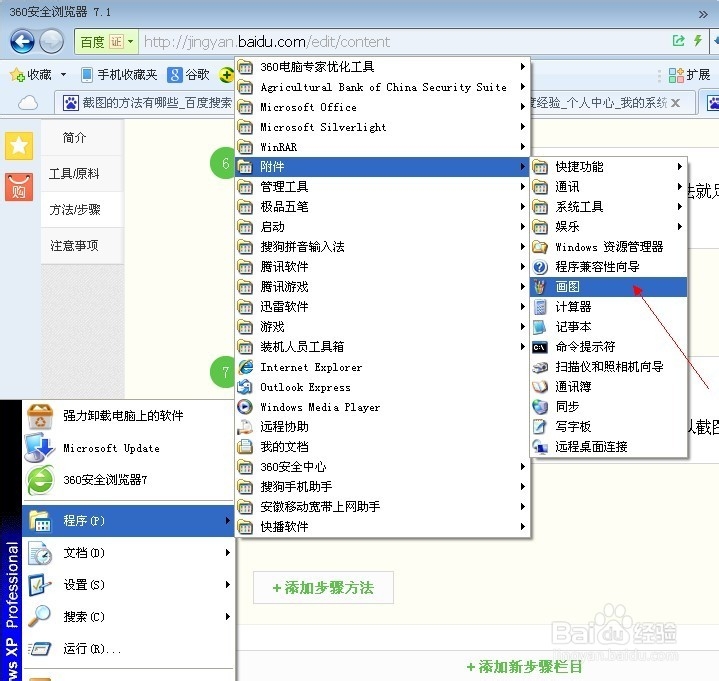Expand the 文档(D) submenu
The width and height of the screenshot is (719, 681).
[128, 553]
